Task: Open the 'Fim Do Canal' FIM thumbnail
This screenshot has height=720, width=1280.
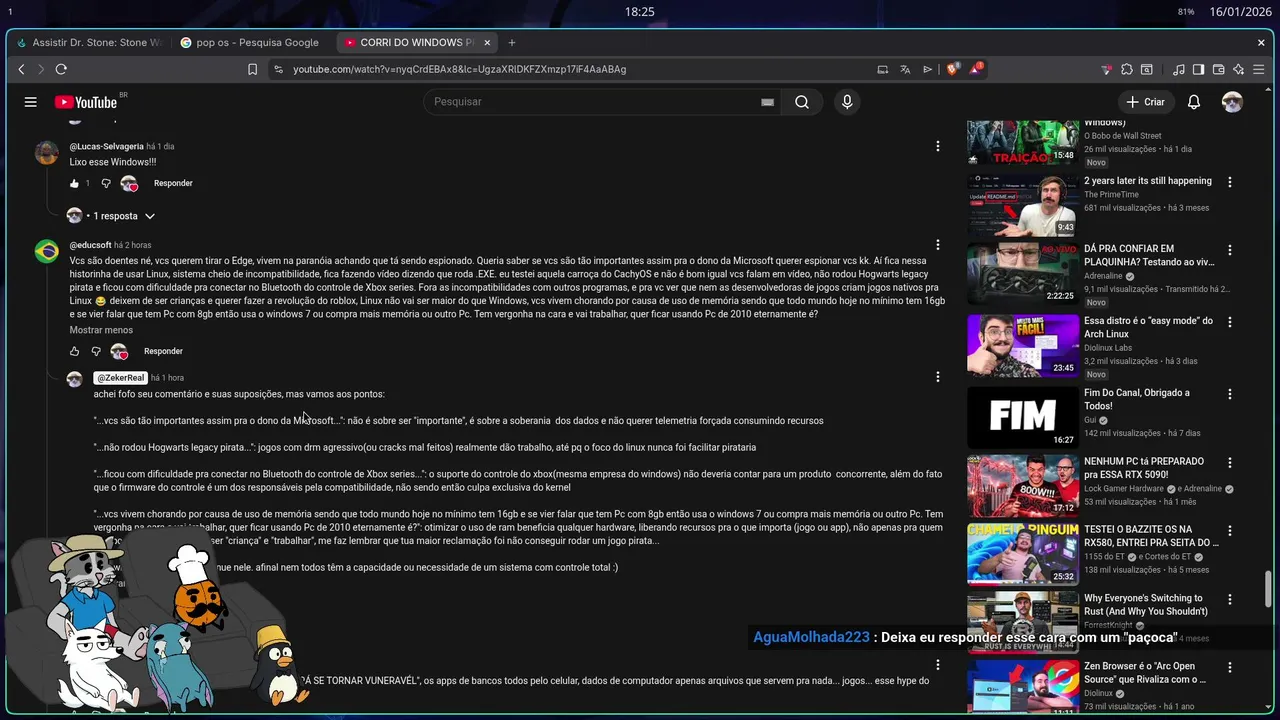Action: point(1023,417)
